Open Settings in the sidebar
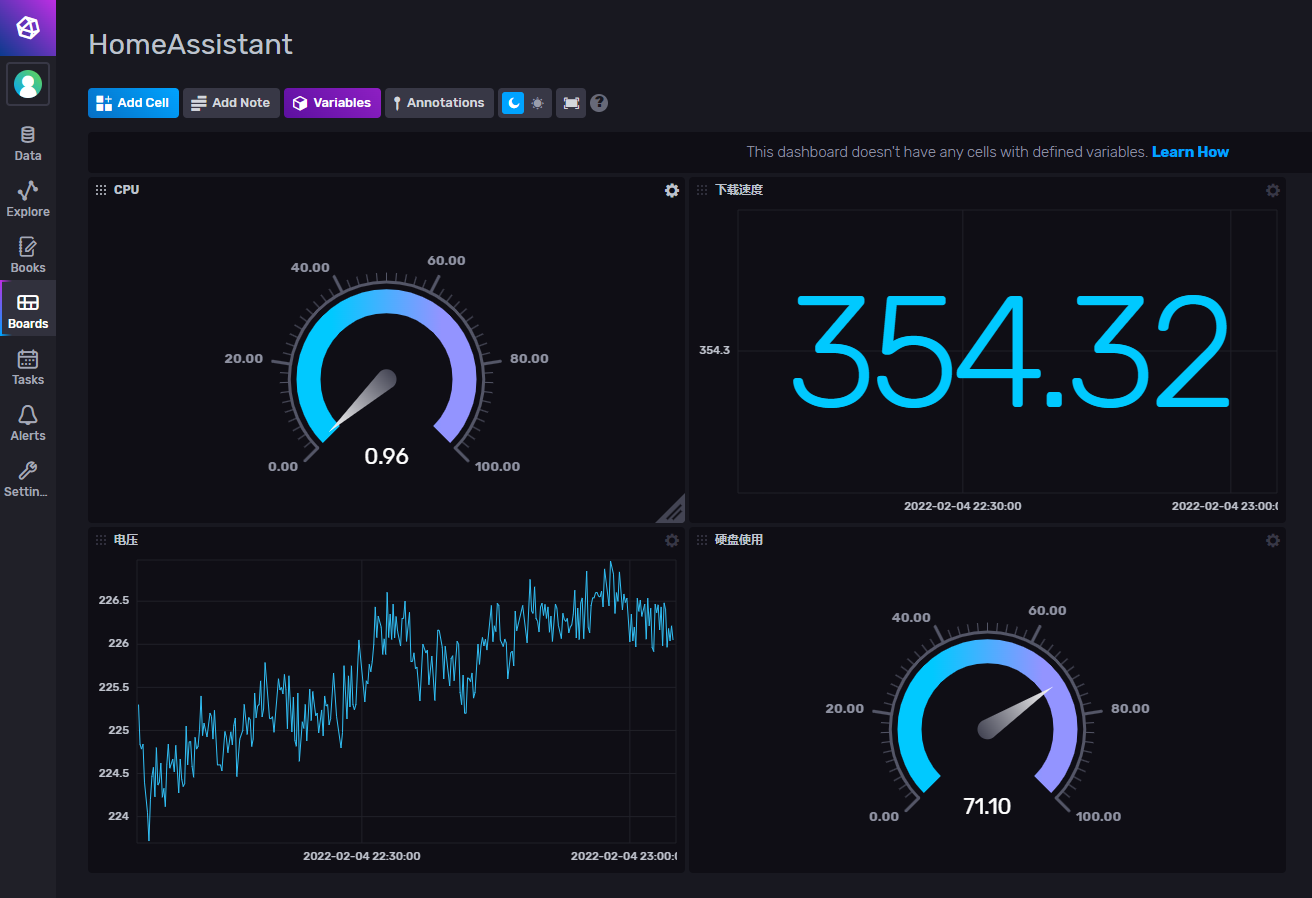Image resolution: width=1312 pixels, height=898 pixels. (28, 480)
